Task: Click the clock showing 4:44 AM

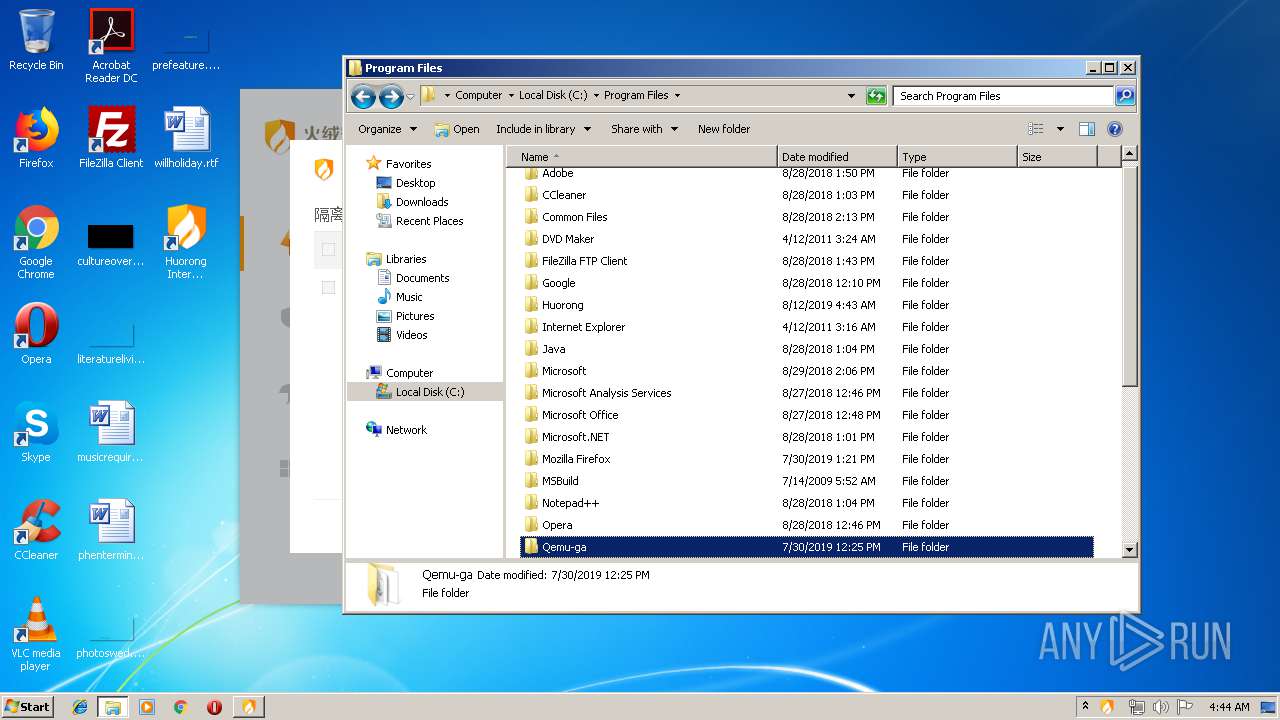Action: tap(1228, 707)
